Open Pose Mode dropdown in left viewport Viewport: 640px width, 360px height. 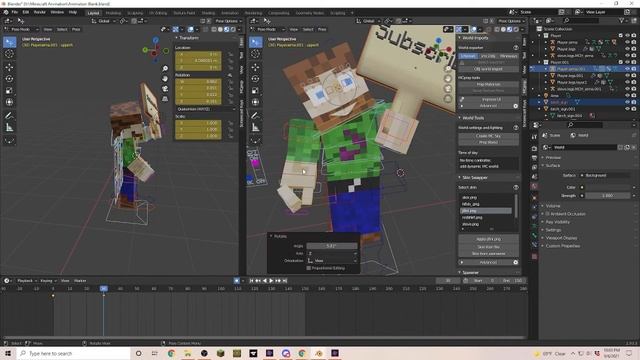tap(22, 29)
